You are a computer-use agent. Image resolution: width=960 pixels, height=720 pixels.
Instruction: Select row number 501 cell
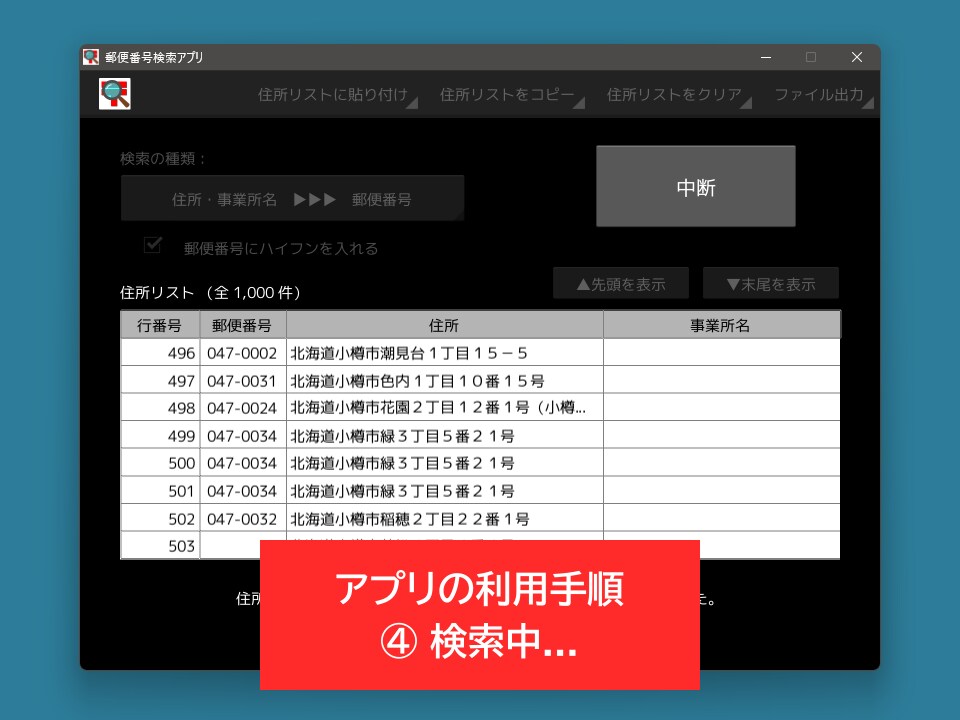(x=160, y=490)
